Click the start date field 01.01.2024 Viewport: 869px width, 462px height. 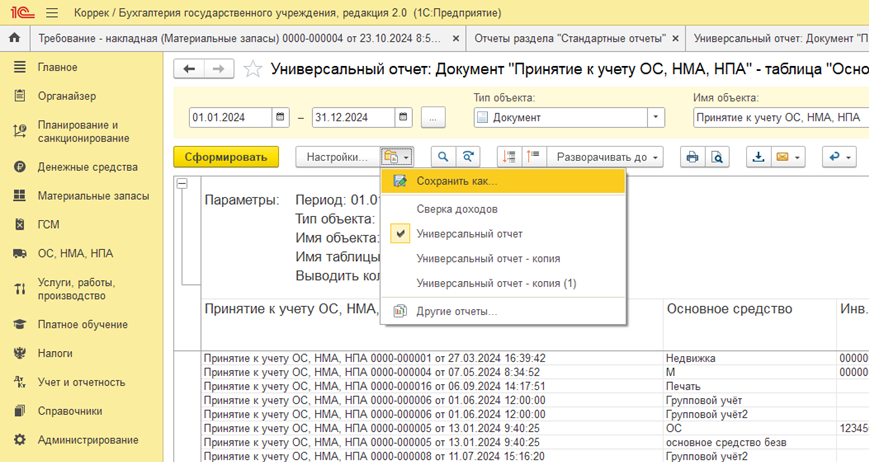(x=231, y=117)
